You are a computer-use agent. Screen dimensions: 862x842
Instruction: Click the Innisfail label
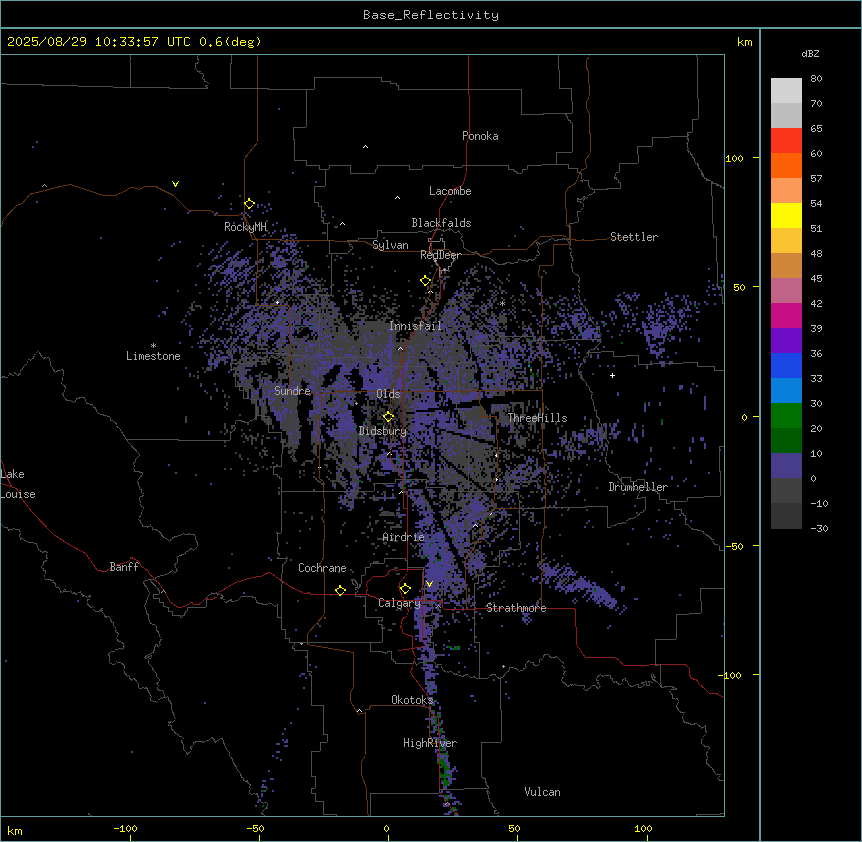click(x=415, y=326)
